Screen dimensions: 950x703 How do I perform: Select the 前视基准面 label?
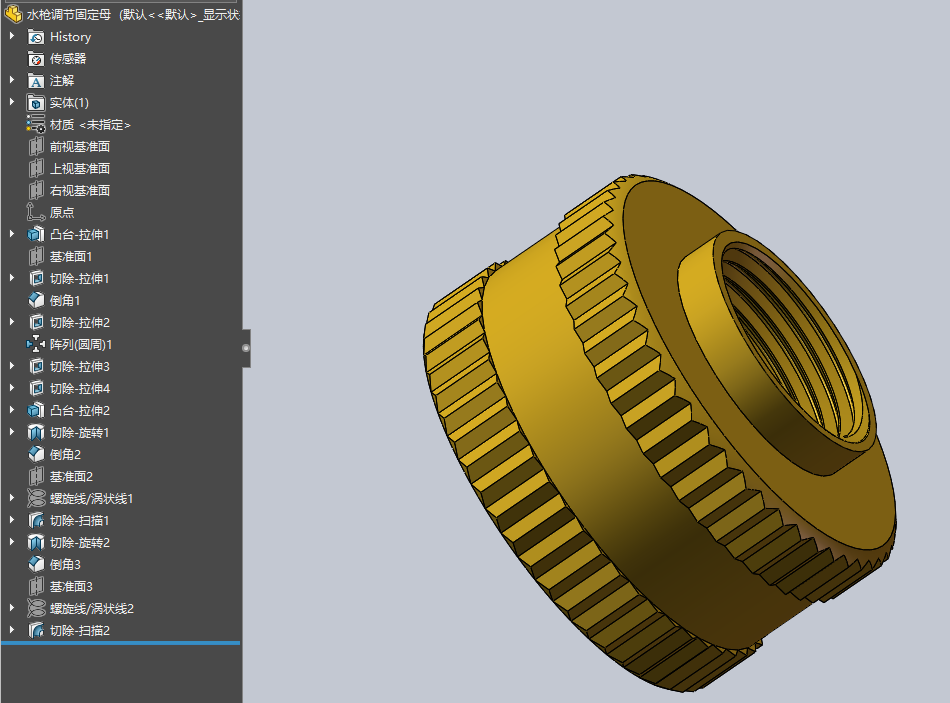pos(80,147)
